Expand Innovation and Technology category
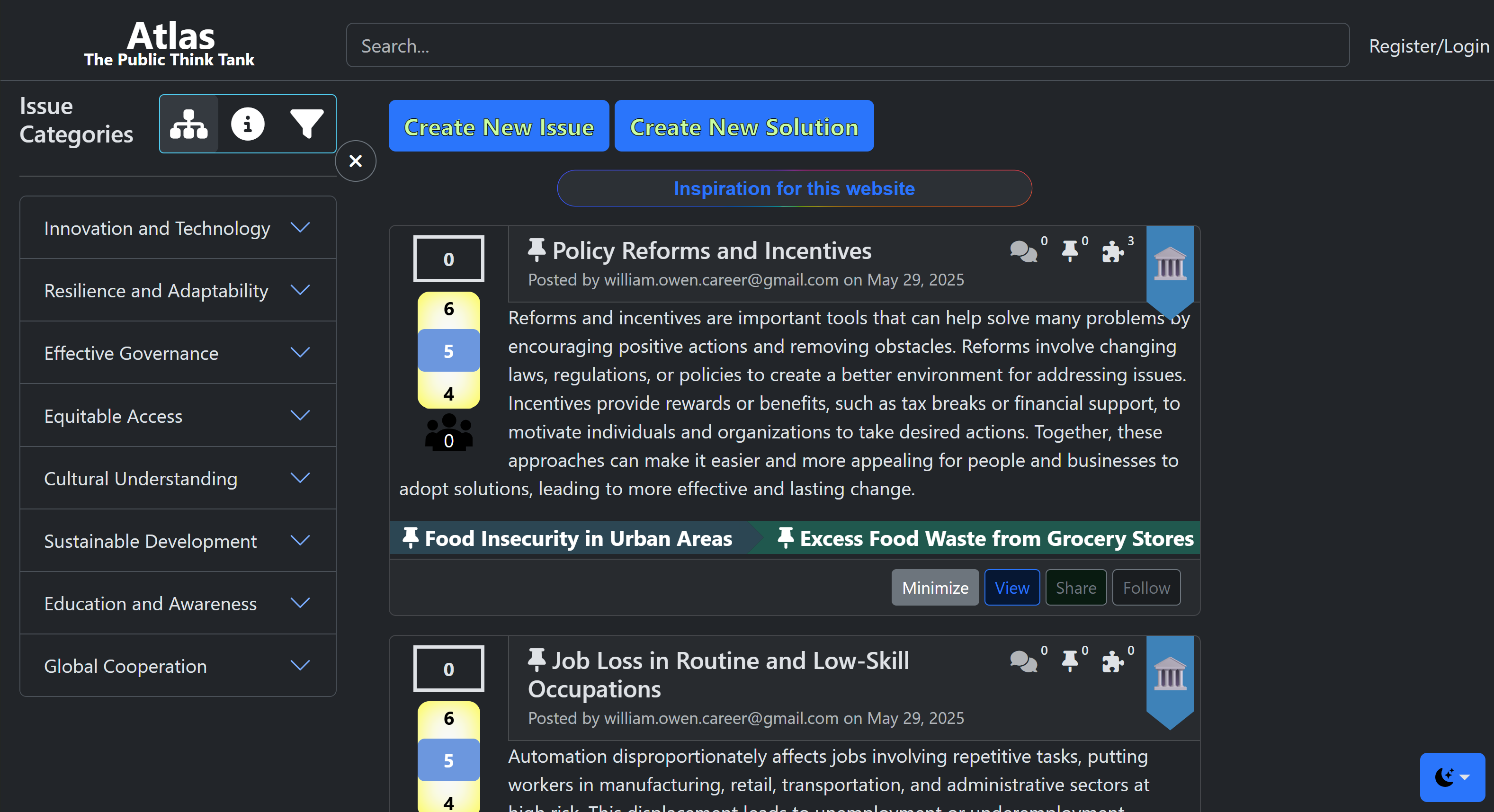1494x812 pixels. point(178,228)
